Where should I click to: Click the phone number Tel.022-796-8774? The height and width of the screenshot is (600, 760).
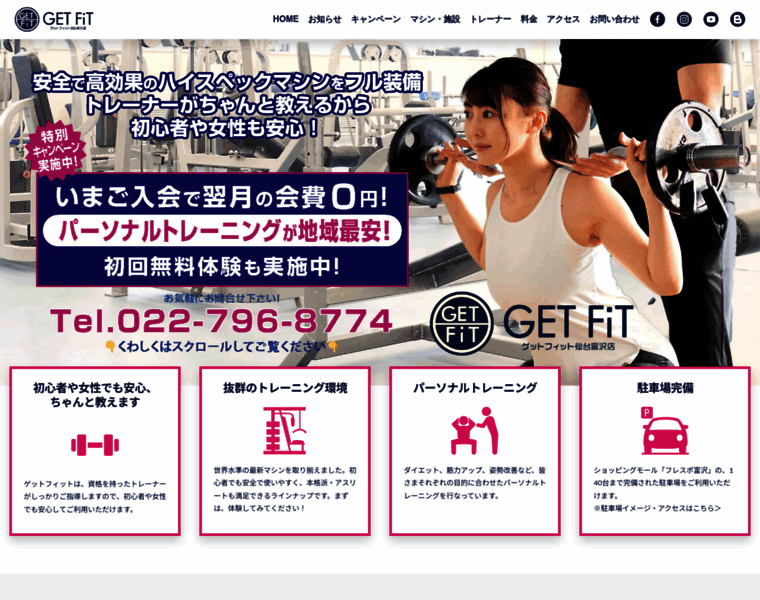221,320
